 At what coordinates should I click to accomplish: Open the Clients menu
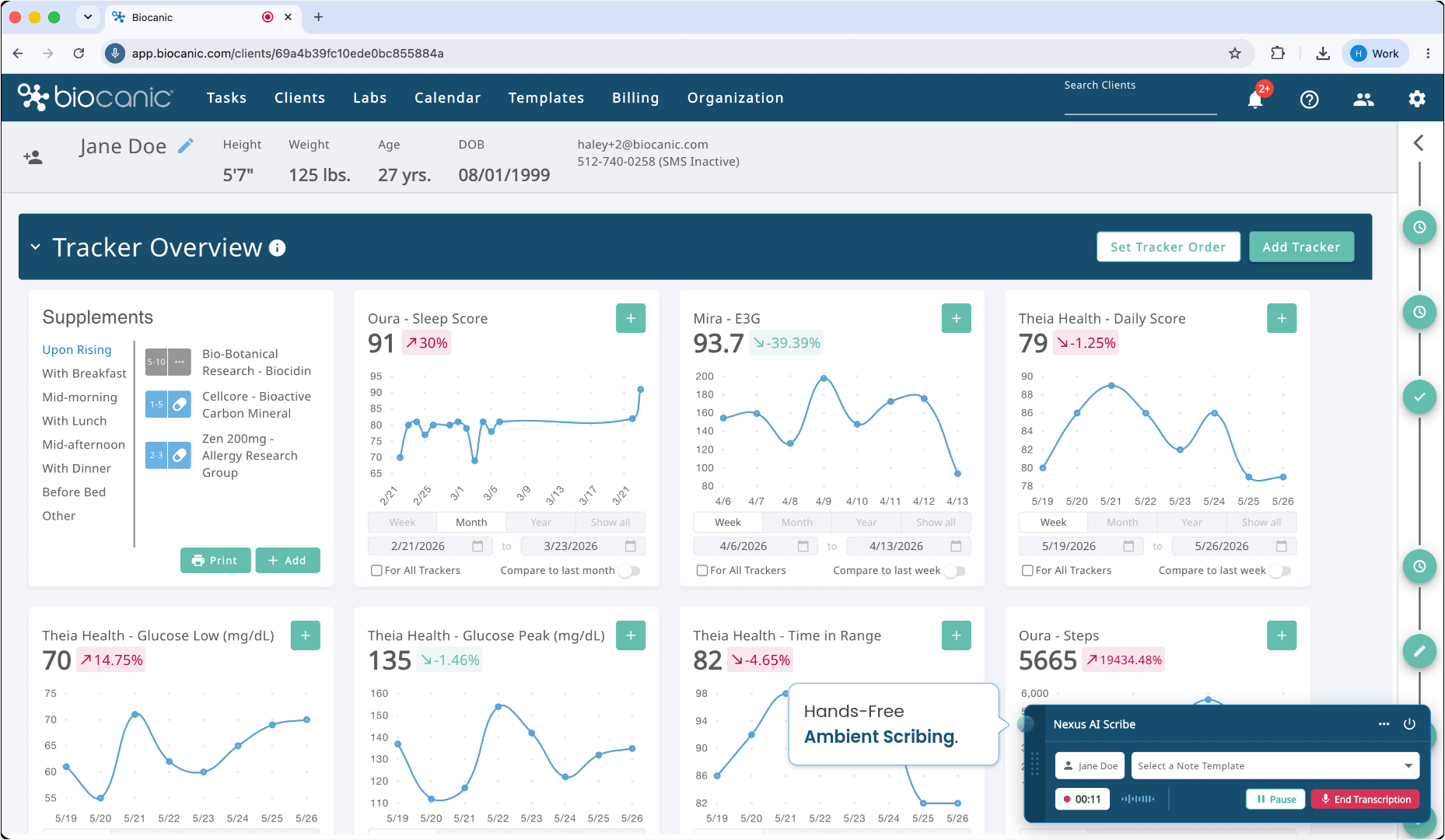(x=299, y=98)
